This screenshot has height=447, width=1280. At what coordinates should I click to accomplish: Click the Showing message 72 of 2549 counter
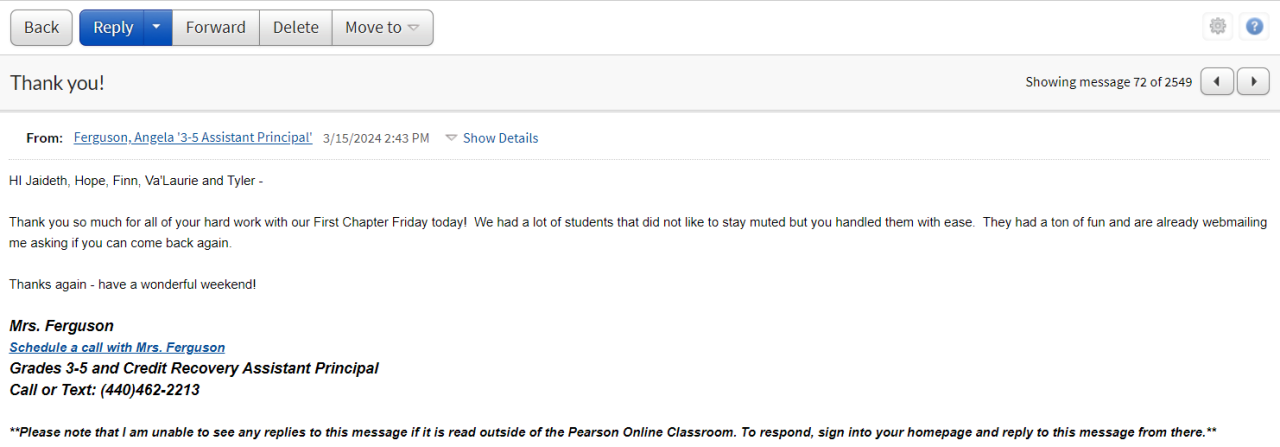tap(1108, 82)
